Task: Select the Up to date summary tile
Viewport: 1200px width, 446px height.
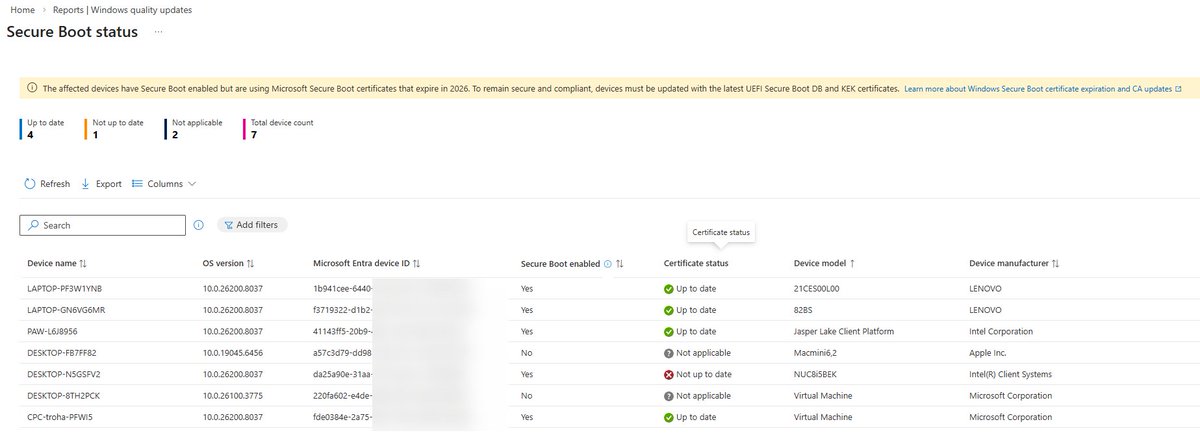Action: click(40, 128)
